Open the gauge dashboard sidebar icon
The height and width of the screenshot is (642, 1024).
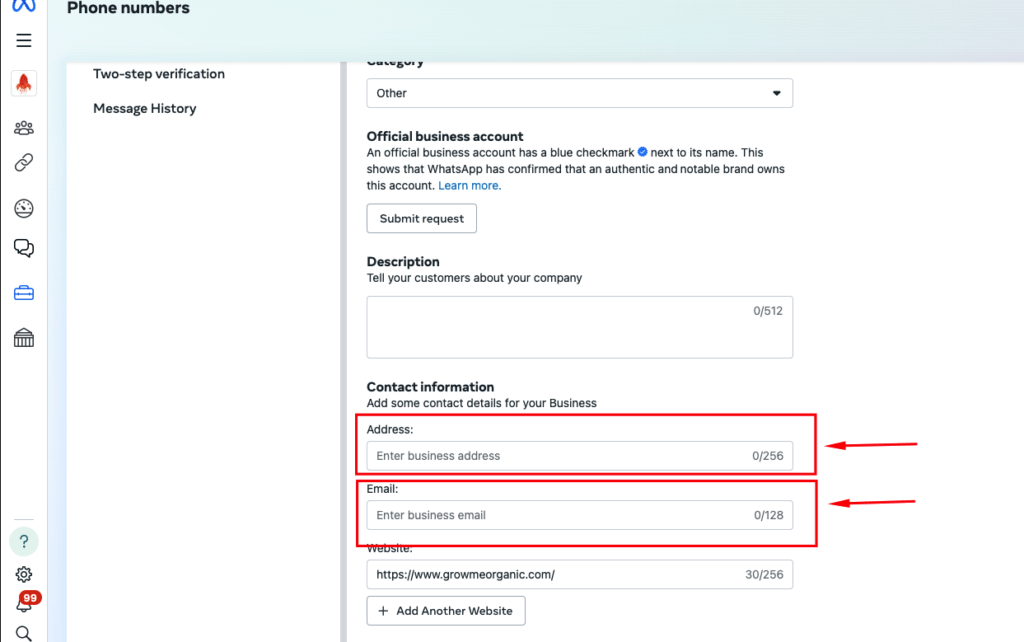(24, 208)
